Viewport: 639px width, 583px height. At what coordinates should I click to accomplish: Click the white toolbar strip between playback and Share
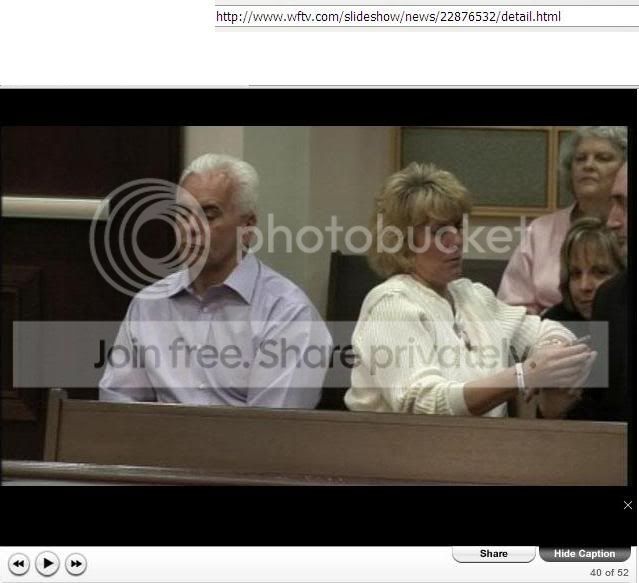270,564
